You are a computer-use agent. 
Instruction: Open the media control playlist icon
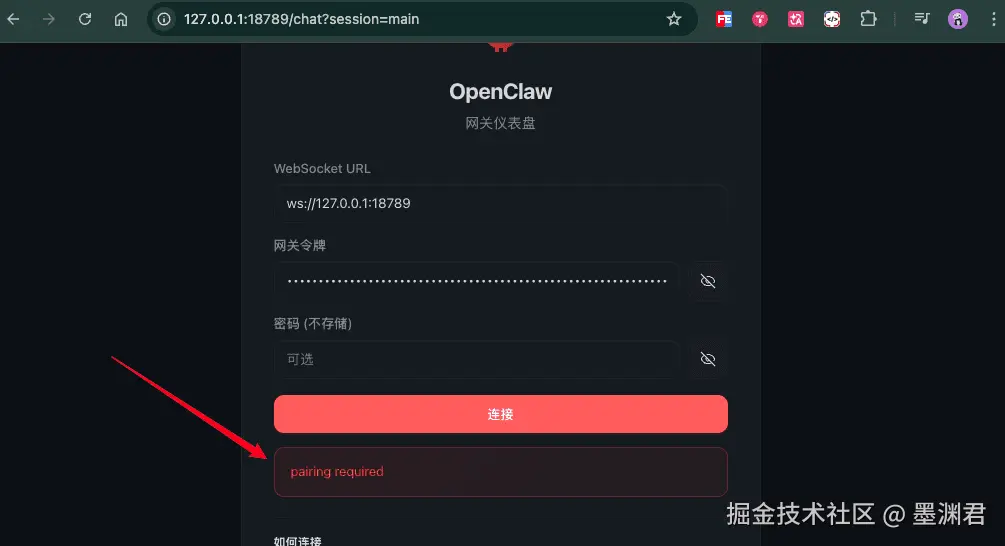tap(922, 19)
